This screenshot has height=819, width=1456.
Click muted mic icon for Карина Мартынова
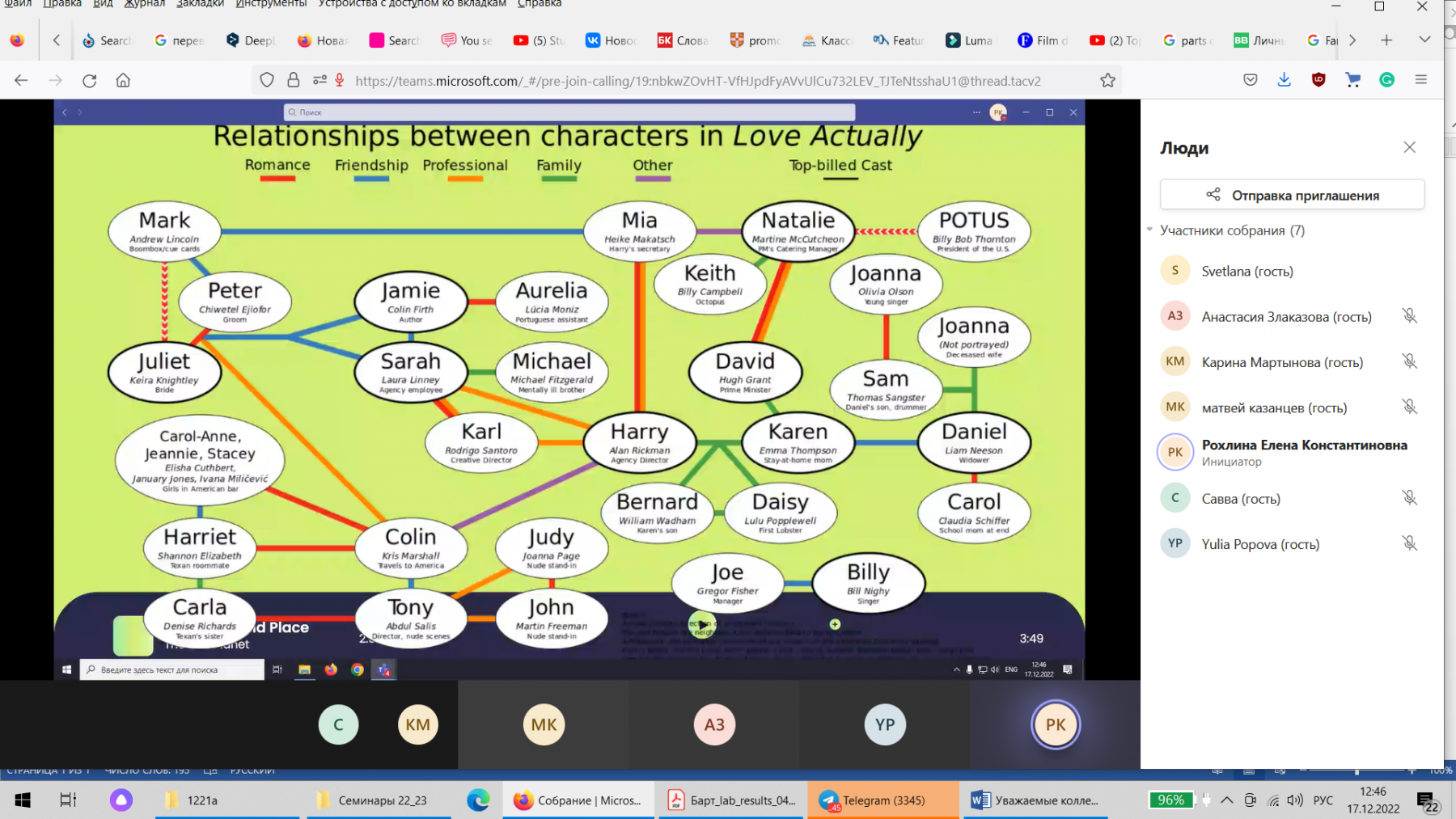point(1409,361)
